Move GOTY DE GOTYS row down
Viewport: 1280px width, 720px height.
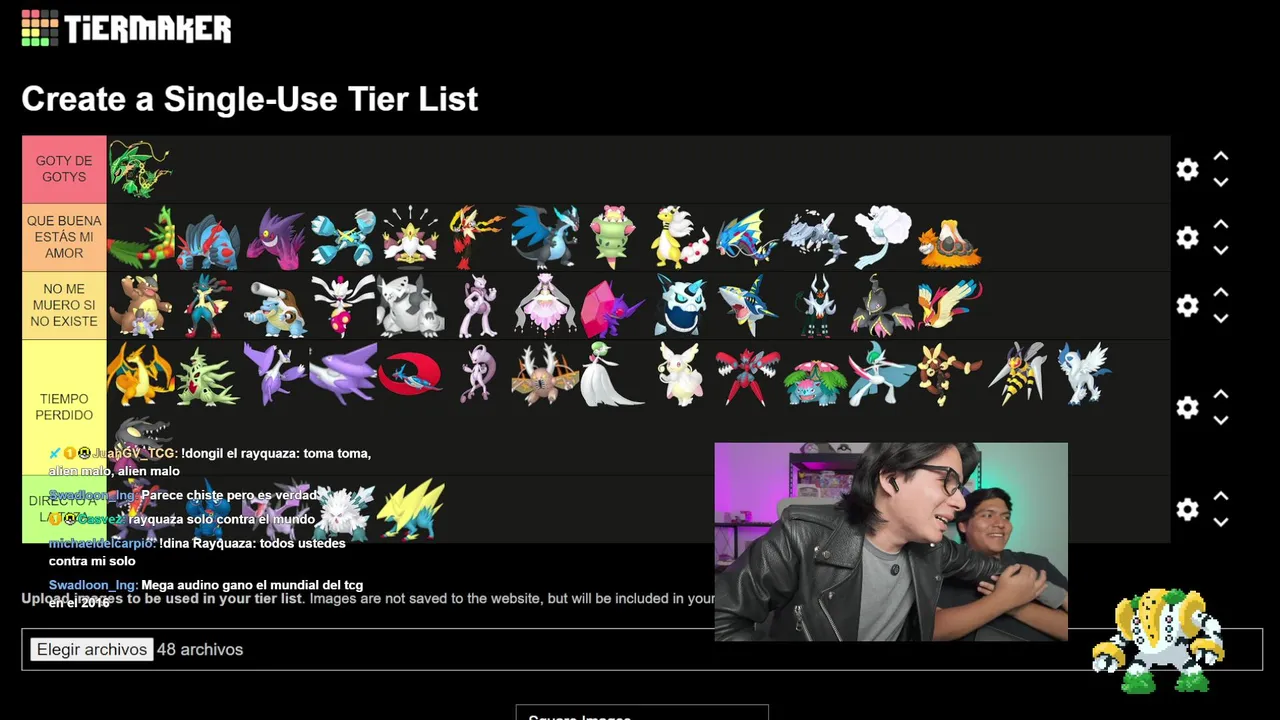(1221, 182)
